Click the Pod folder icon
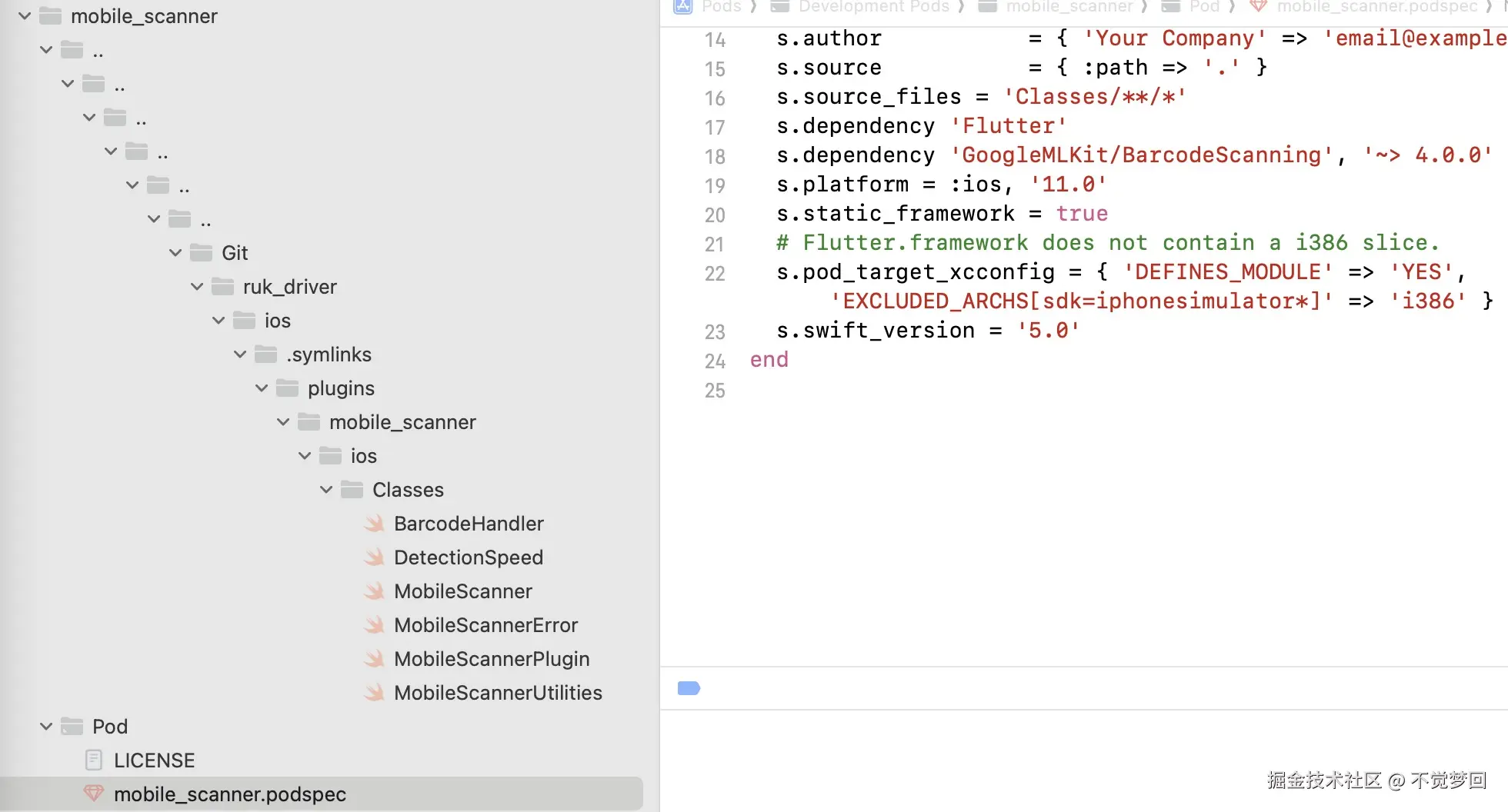1508x812 pixels. point(72,726)
